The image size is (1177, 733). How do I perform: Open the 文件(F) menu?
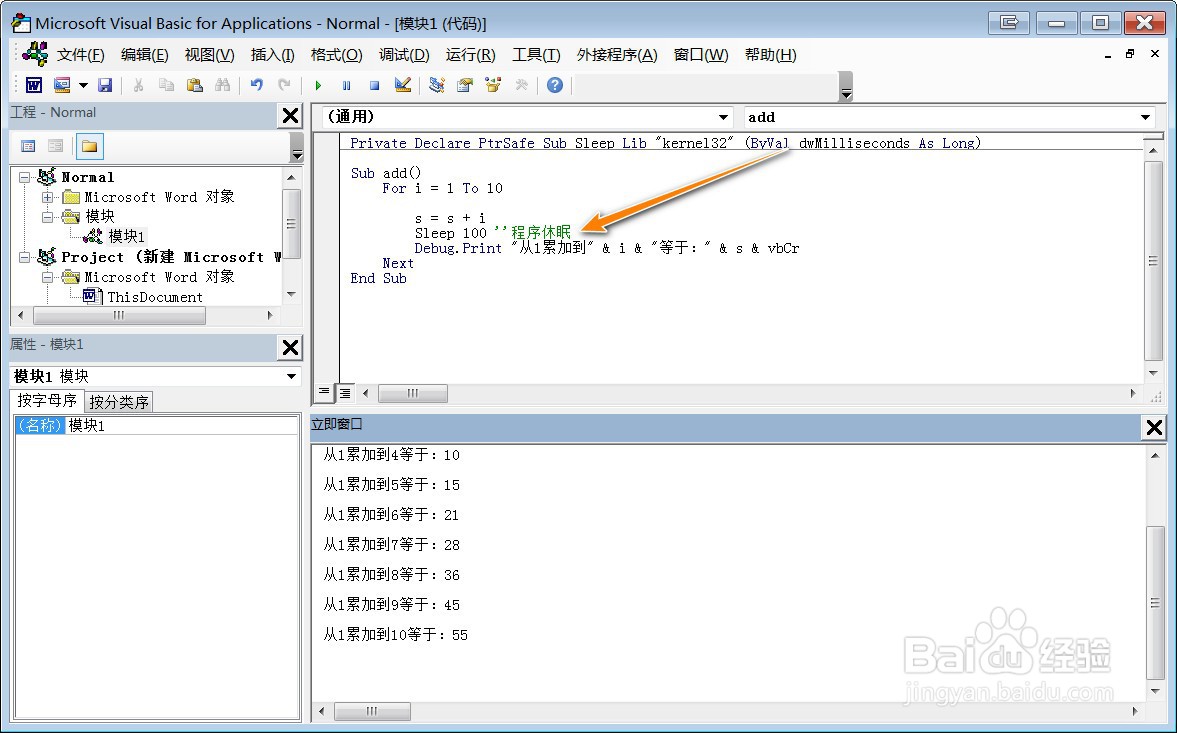(x=80, y=55)
